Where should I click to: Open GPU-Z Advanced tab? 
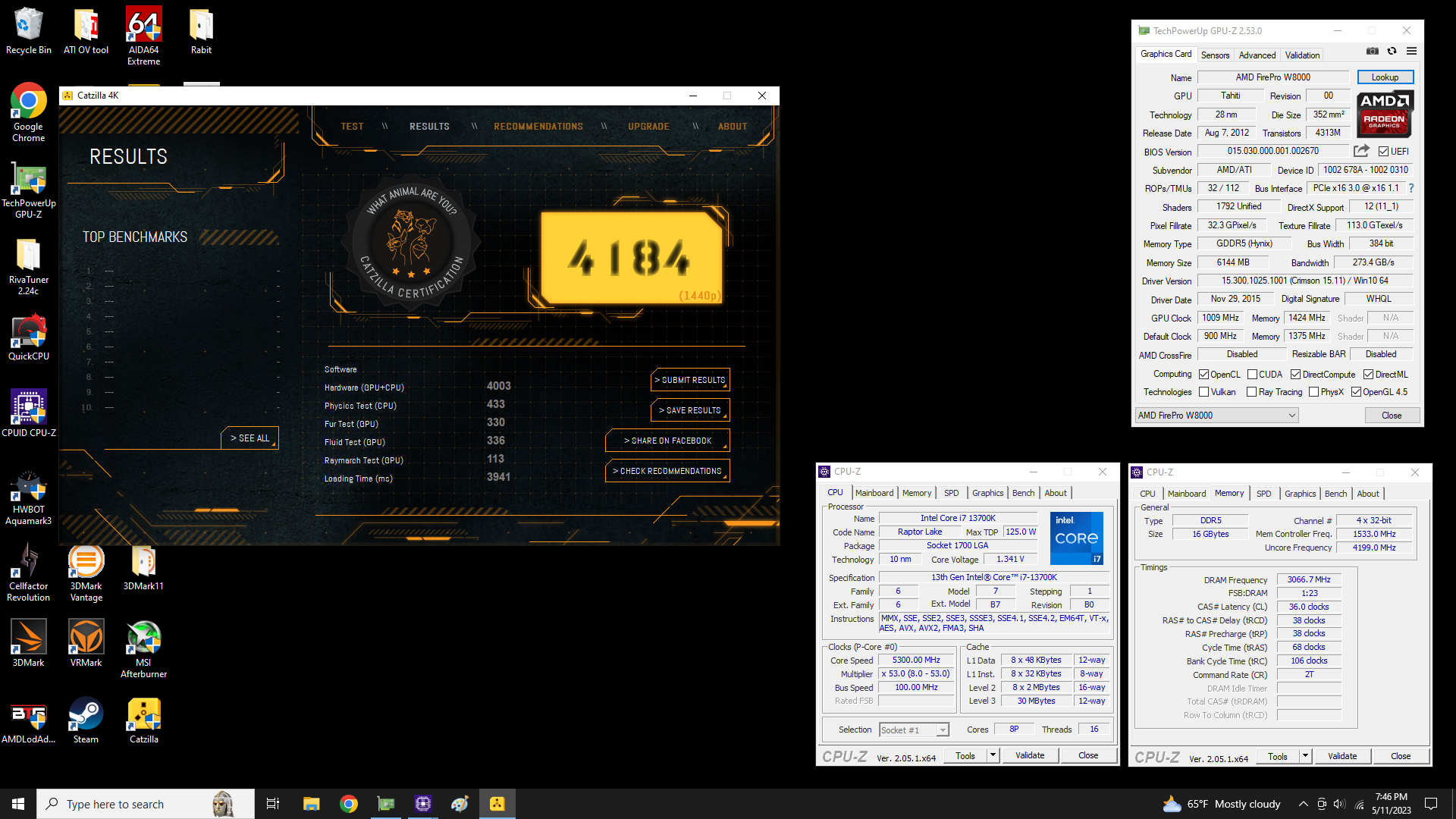[1257, 55]
